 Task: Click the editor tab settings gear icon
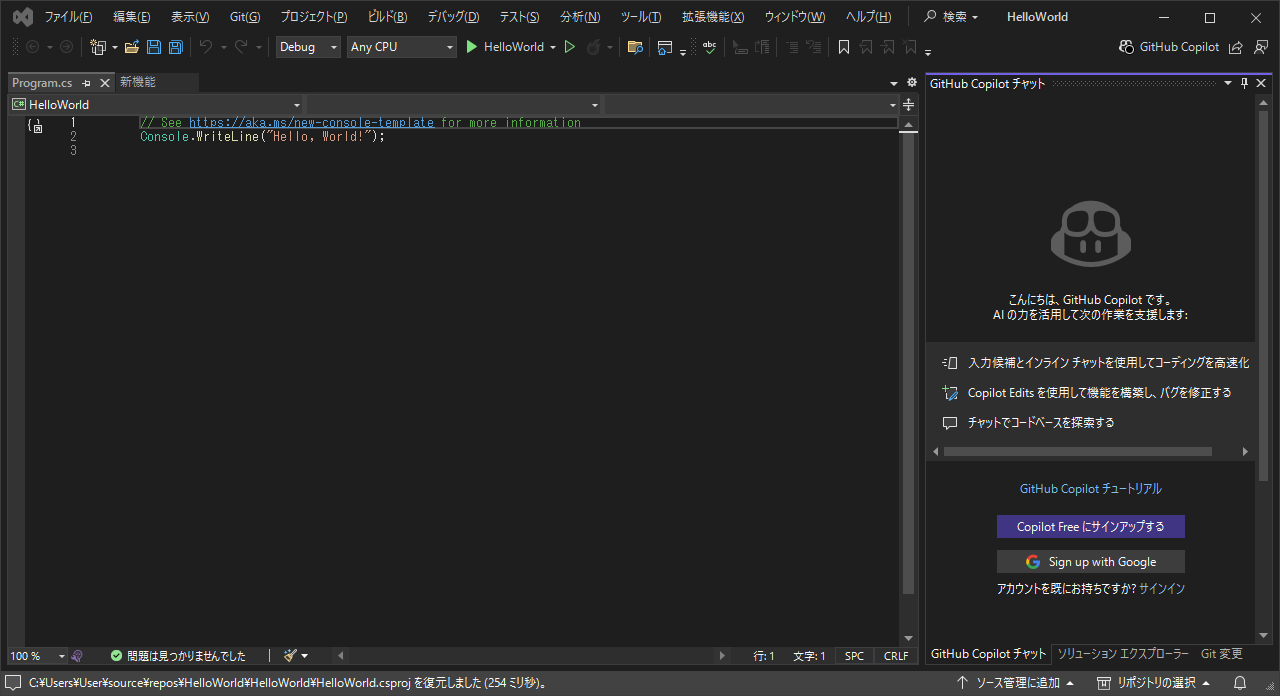pos(911,83)
